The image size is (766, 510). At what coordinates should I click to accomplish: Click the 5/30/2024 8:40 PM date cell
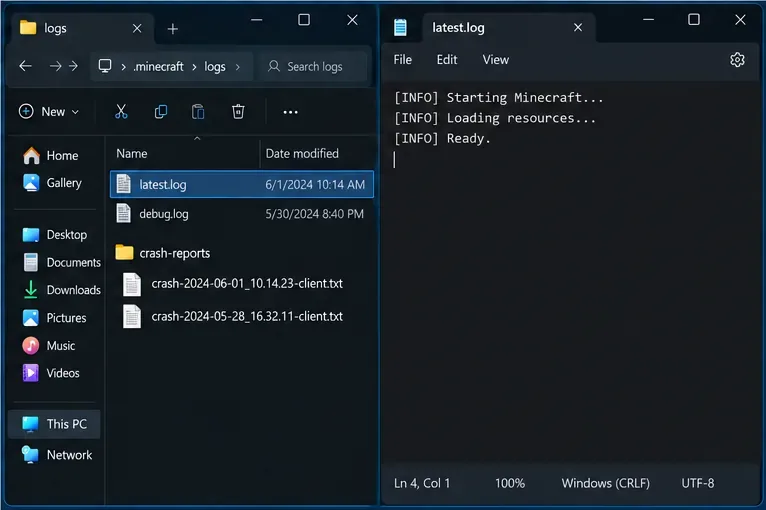coord(314,214)
